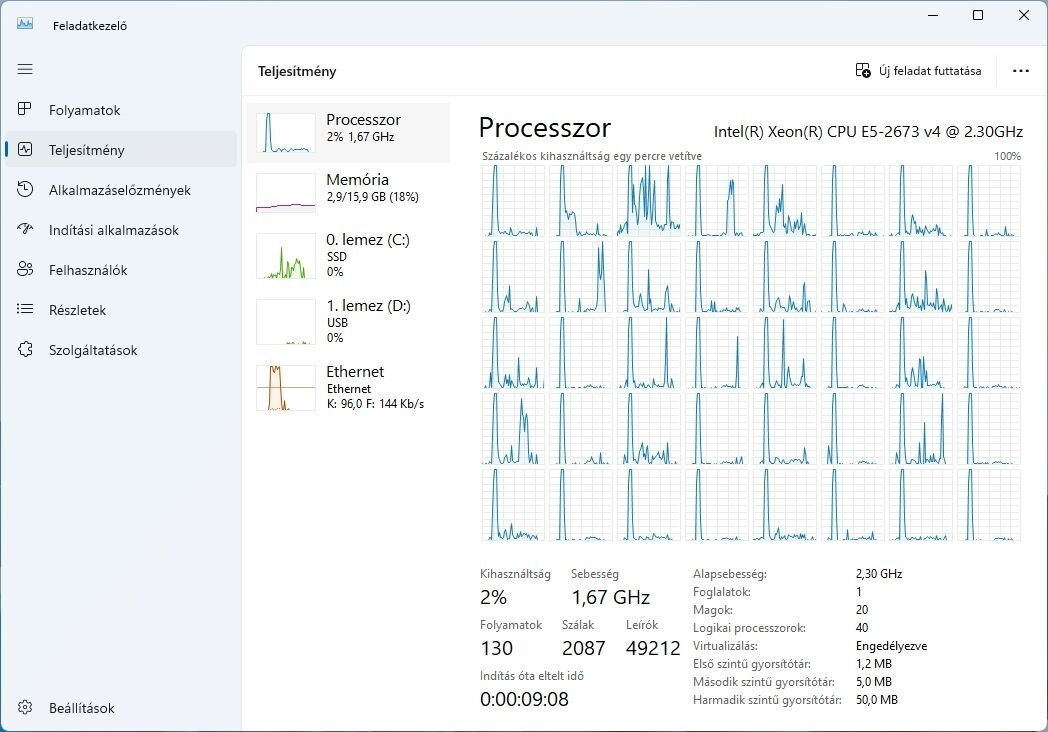Screen dimensions: 1048x732
Task: Select the Processzor performance entry
Action: 348,132
